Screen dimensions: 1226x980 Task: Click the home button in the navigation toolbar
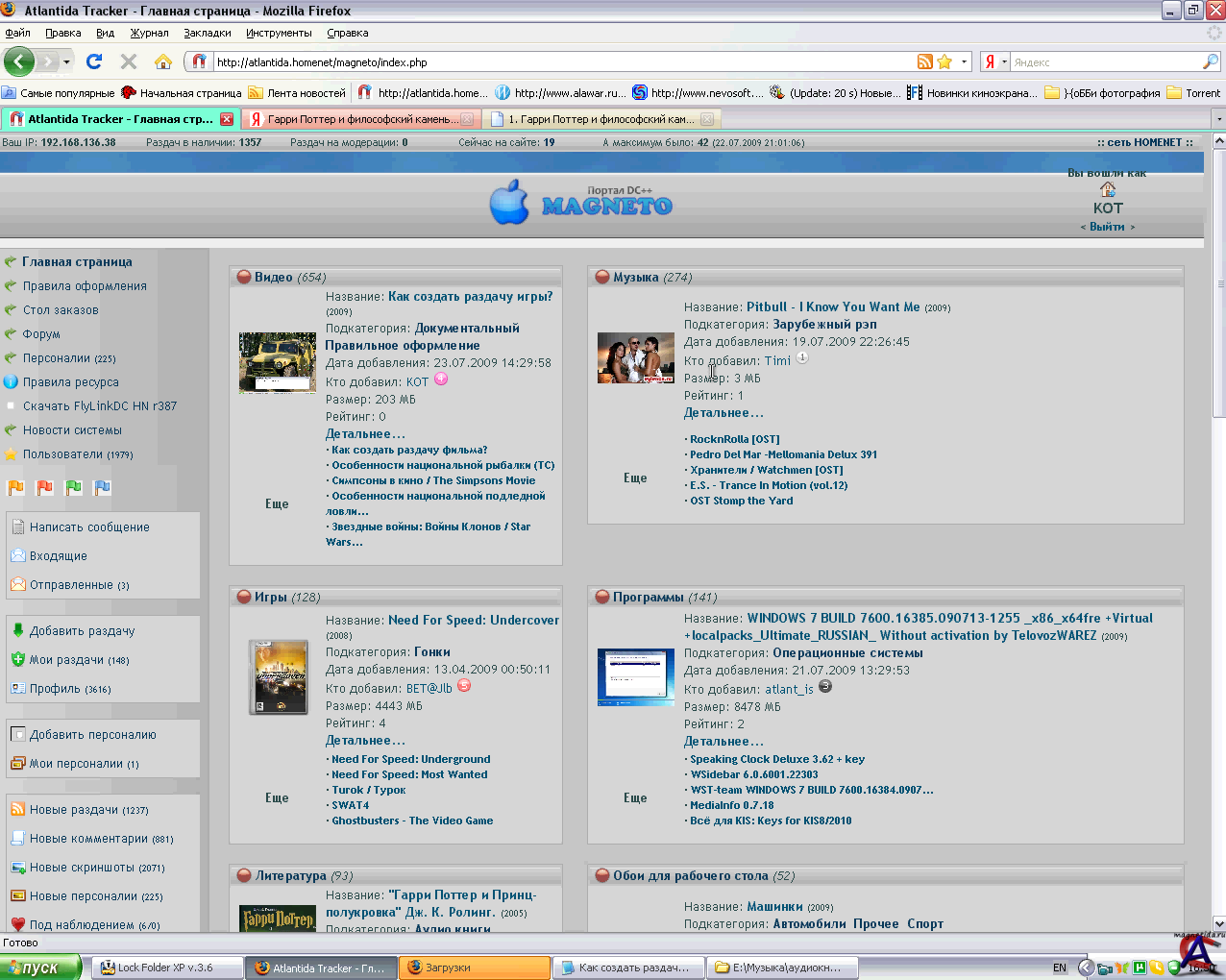tap(163, 61)
